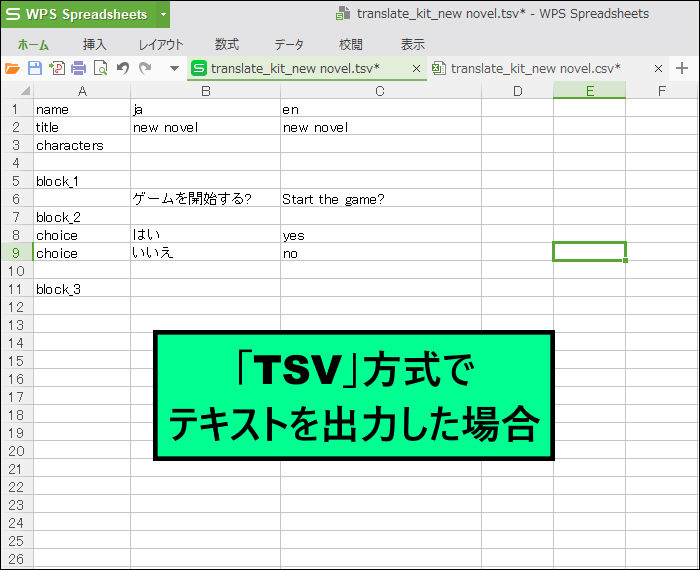
Task: Switch to translate_kit_new novel.csv document tab
Action: (535, 68)
